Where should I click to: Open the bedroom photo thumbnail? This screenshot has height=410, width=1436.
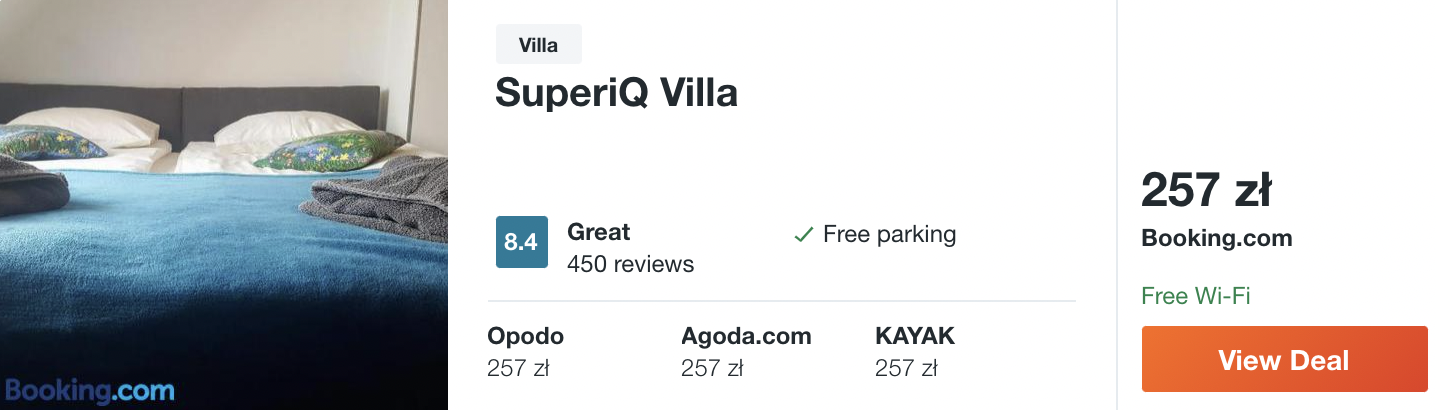coord(224,205)
